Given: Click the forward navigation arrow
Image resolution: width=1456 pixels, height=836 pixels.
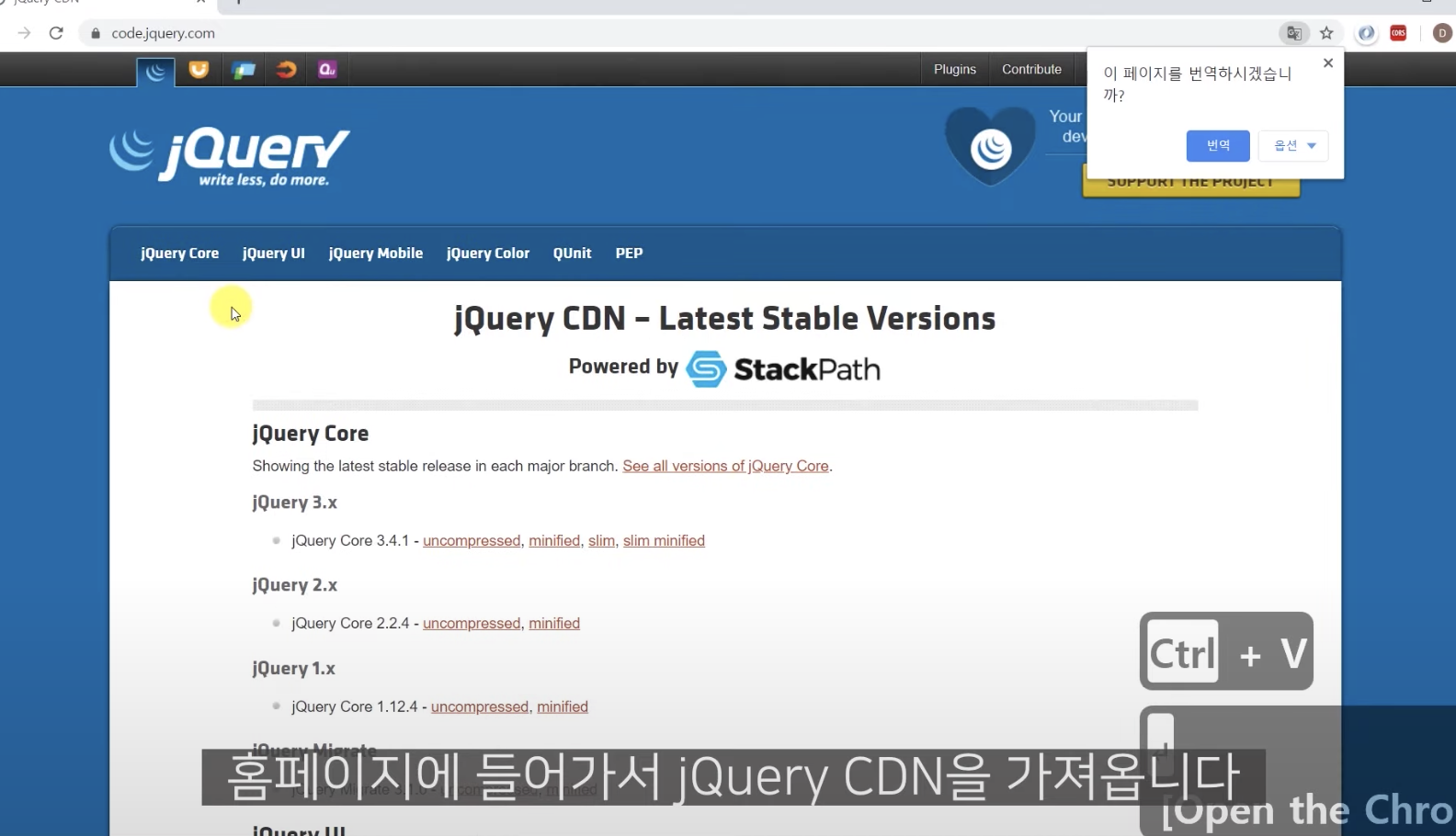Looking at the screenshot, I should tap(24, 33).
